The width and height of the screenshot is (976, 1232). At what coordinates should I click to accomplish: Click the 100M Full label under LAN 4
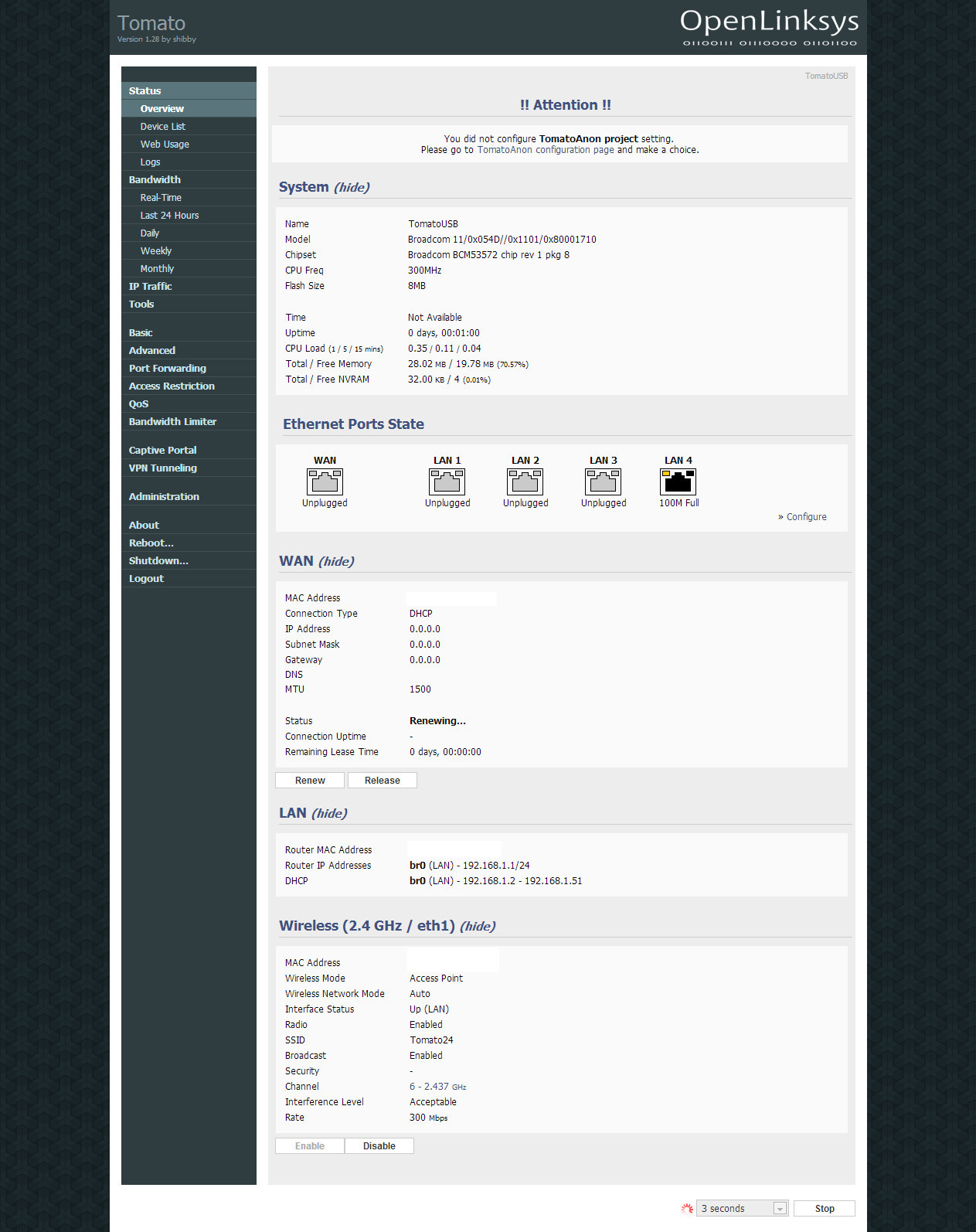click(x=678, y=503)
